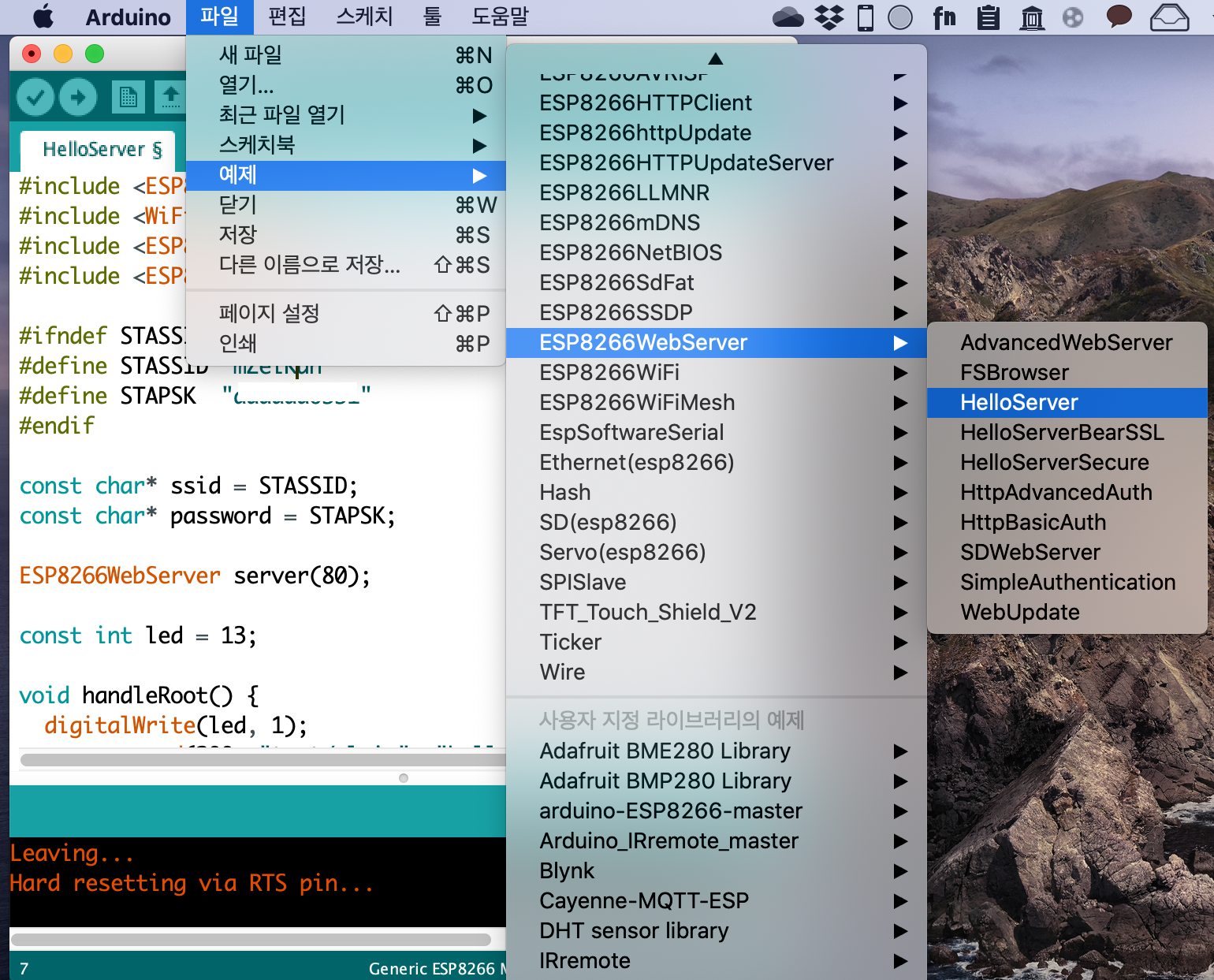Expand the 최근 파일 열기 submenu
The height and width of the screenshot is (980, 1214).
345,115
